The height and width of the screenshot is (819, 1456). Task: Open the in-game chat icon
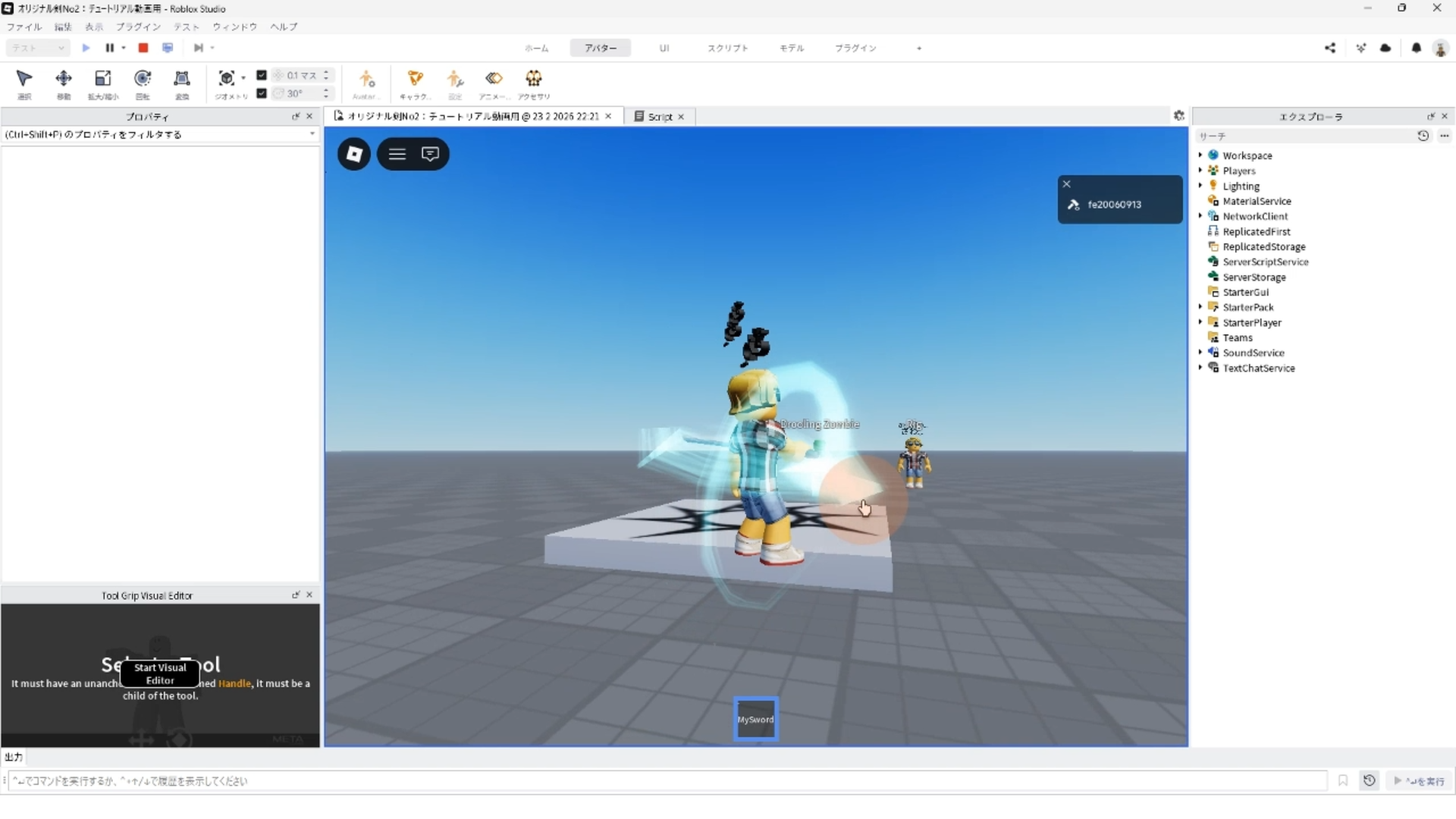pos(430,154)
